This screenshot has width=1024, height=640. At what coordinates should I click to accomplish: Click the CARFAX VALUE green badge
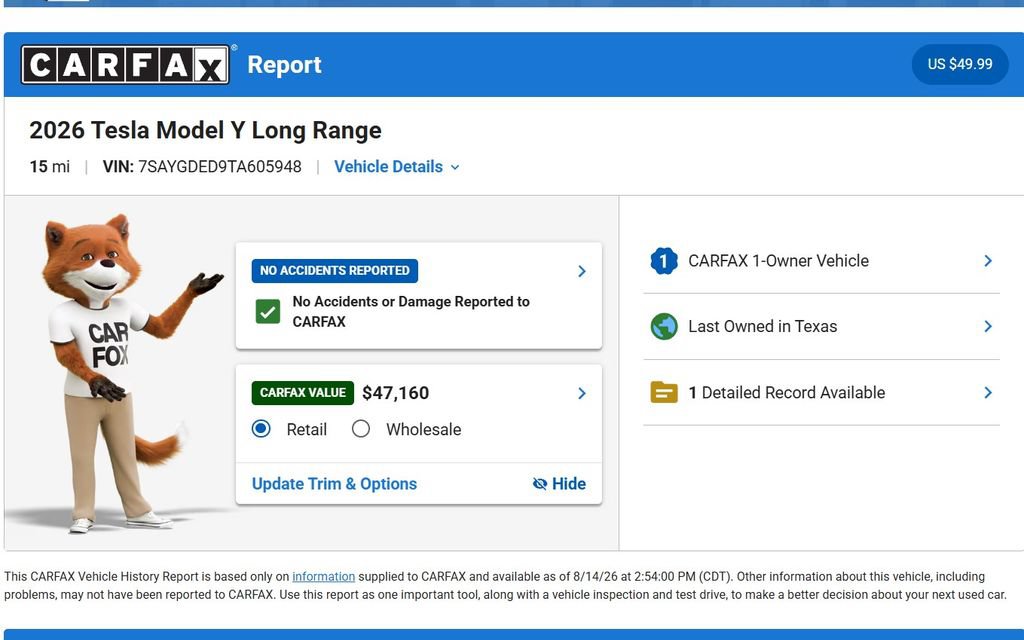click(302, 392)
